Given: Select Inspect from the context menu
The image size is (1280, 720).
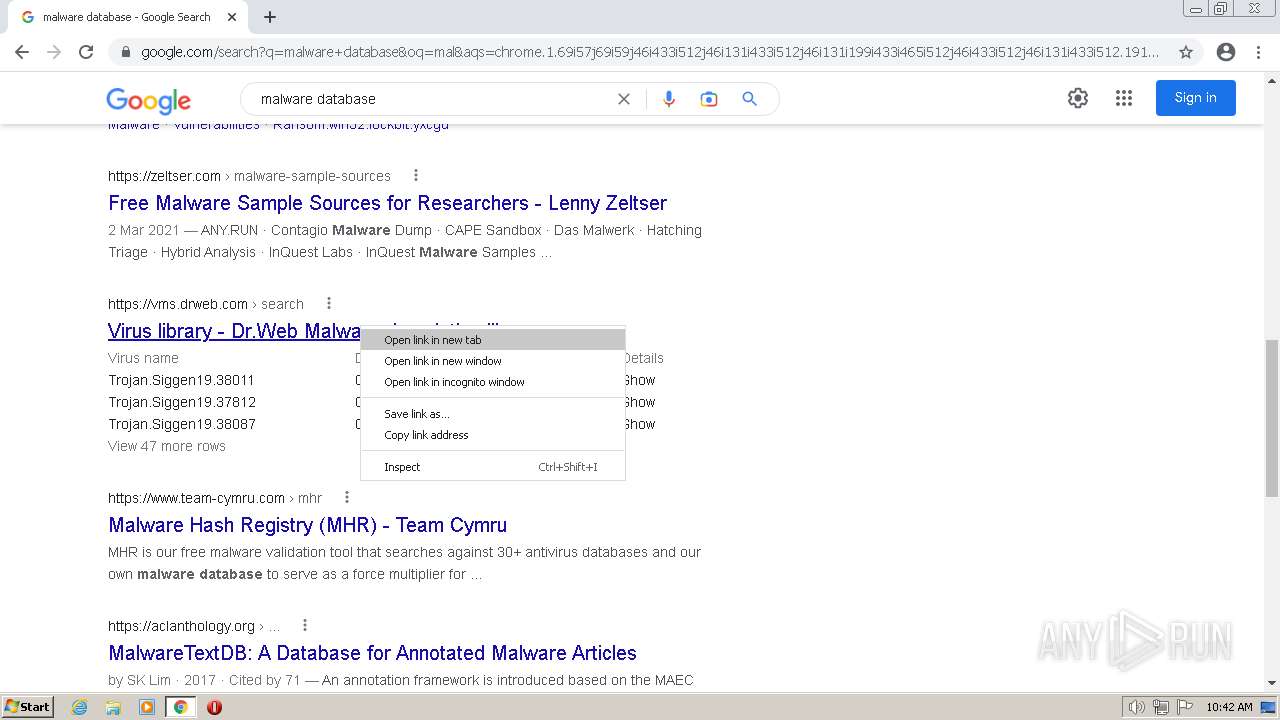Looking at the screenshot, I should tap(493, 467).
